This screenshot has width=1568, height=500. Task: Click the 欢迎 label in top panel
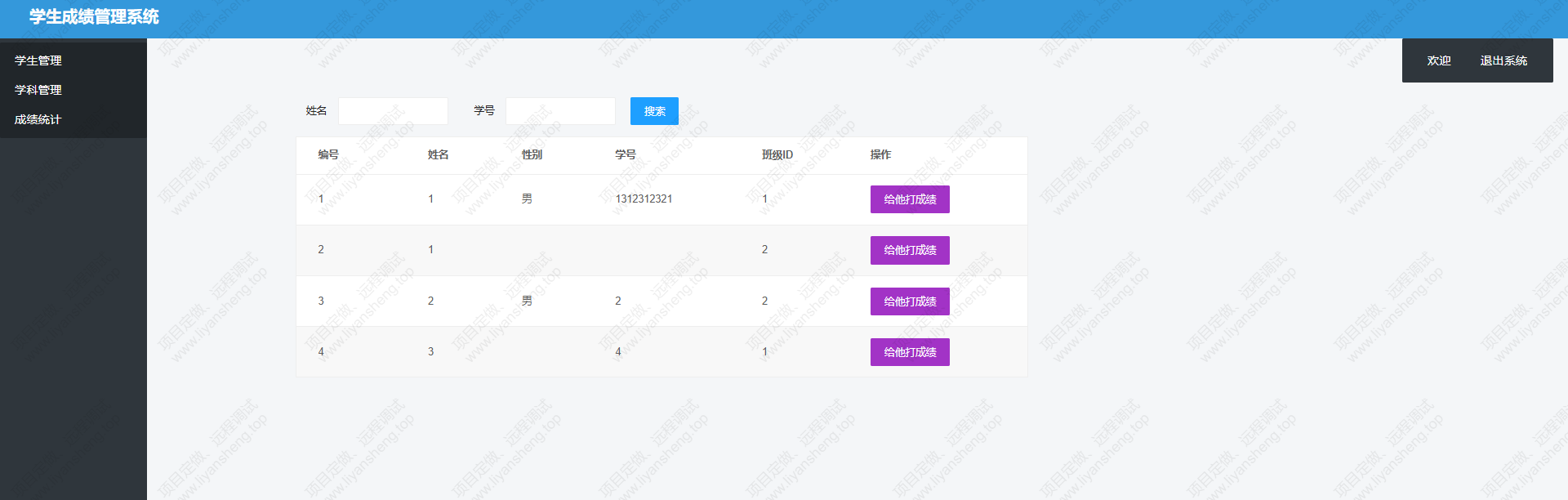tap(1439, 60)
